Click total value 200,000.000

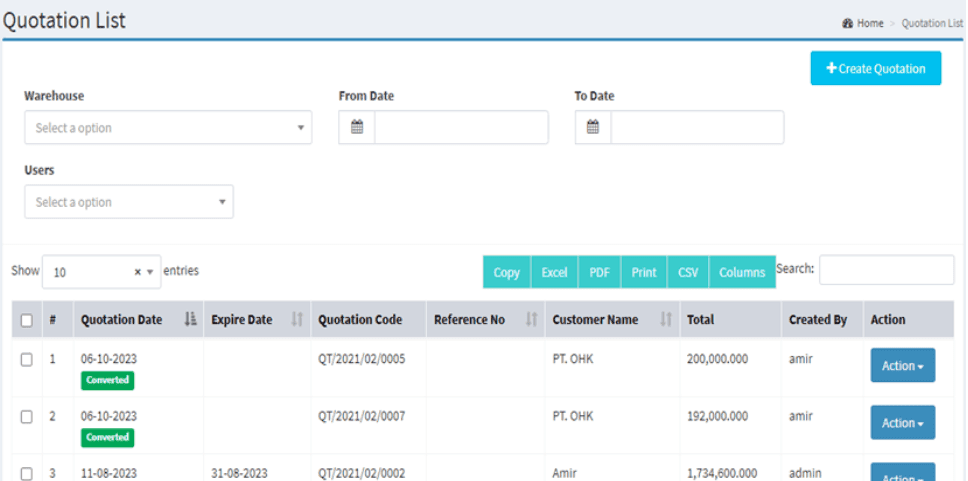pos(717,359)
